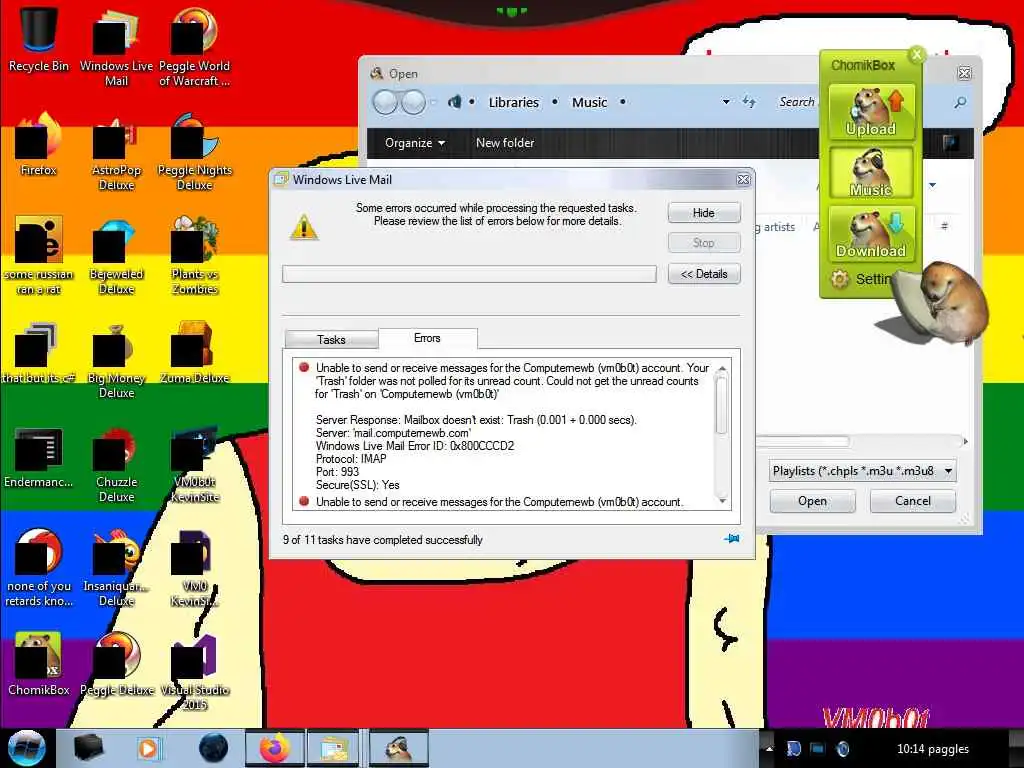Open the Organize dropdown menu
This screenshot has width=1024, height=768.
(x=415, y=142)
